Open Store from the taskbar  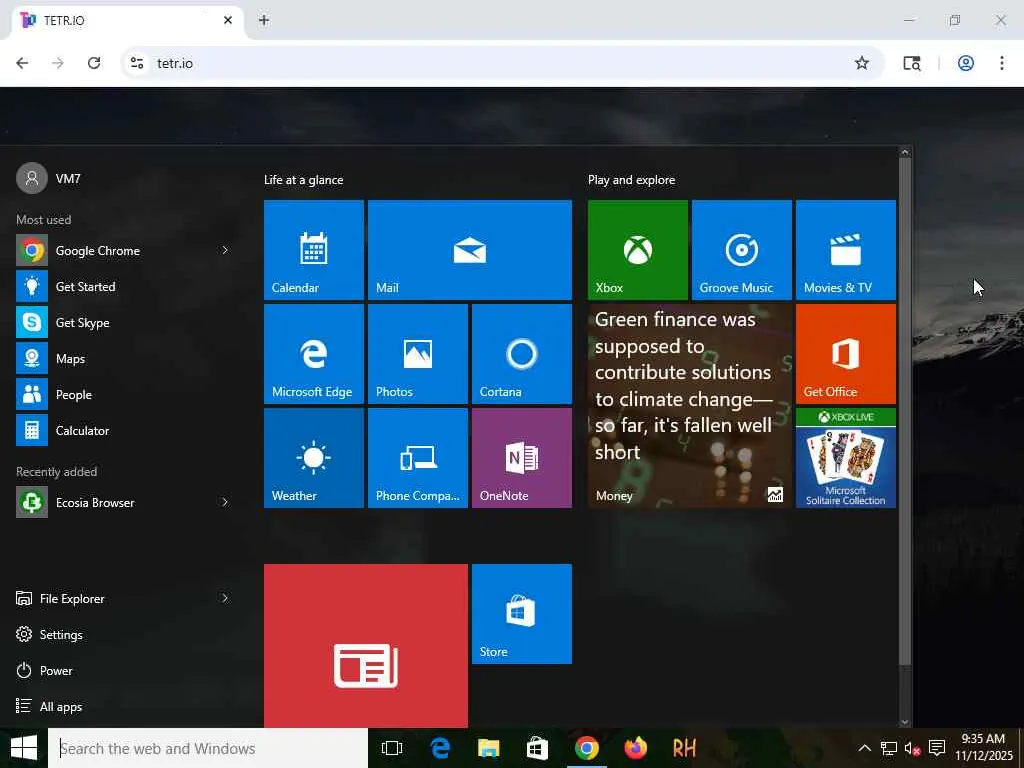(x=537, y=748)
